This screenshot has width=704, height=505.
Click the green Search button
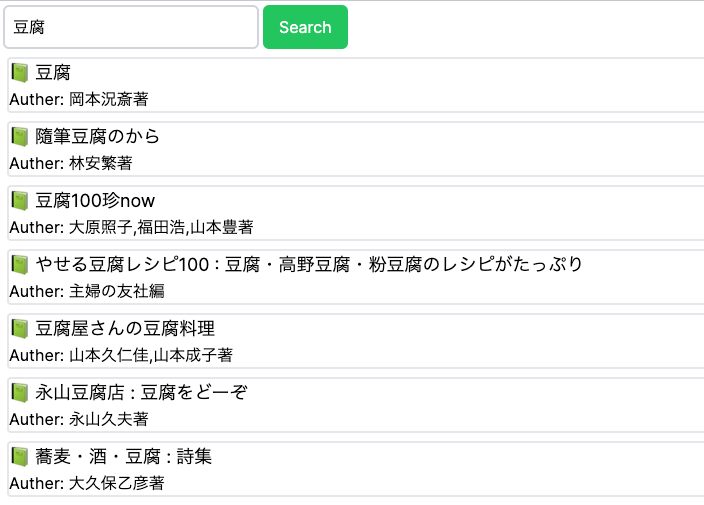click(305, 27)
